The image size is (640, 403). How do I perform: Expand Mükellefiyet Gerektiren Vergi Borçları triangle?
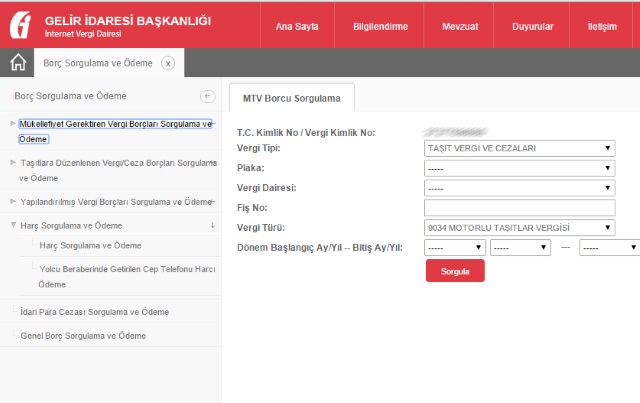click(13, 123)
